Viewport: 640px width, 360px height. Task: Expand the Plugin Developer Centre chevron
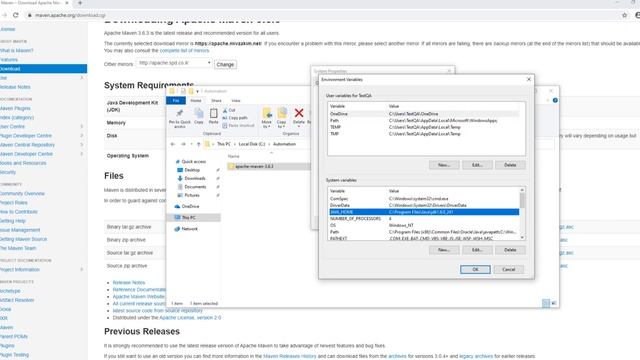click(x=82, y=136)
